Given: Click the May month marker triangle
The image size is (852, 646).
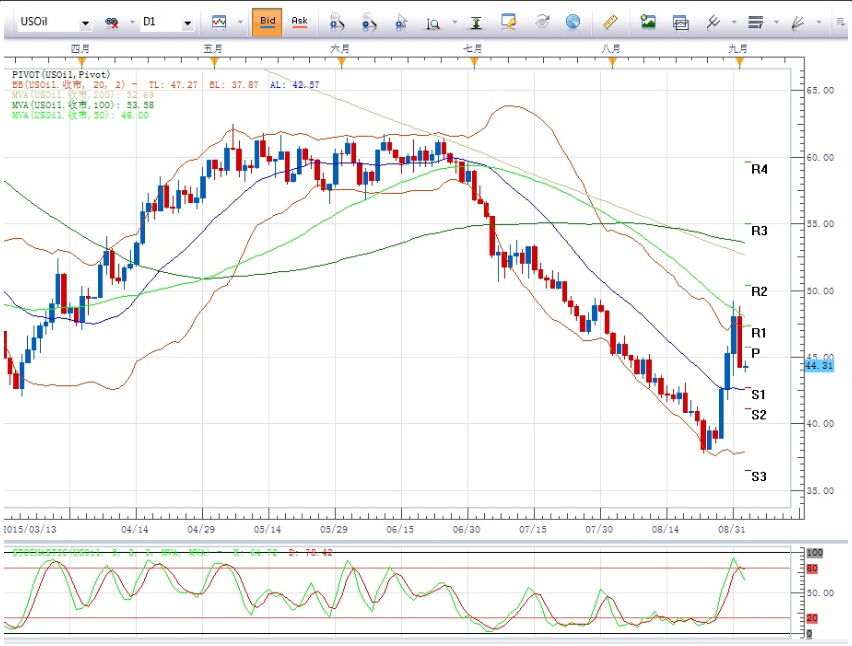Looking at the screenshot, I should 215,62.
